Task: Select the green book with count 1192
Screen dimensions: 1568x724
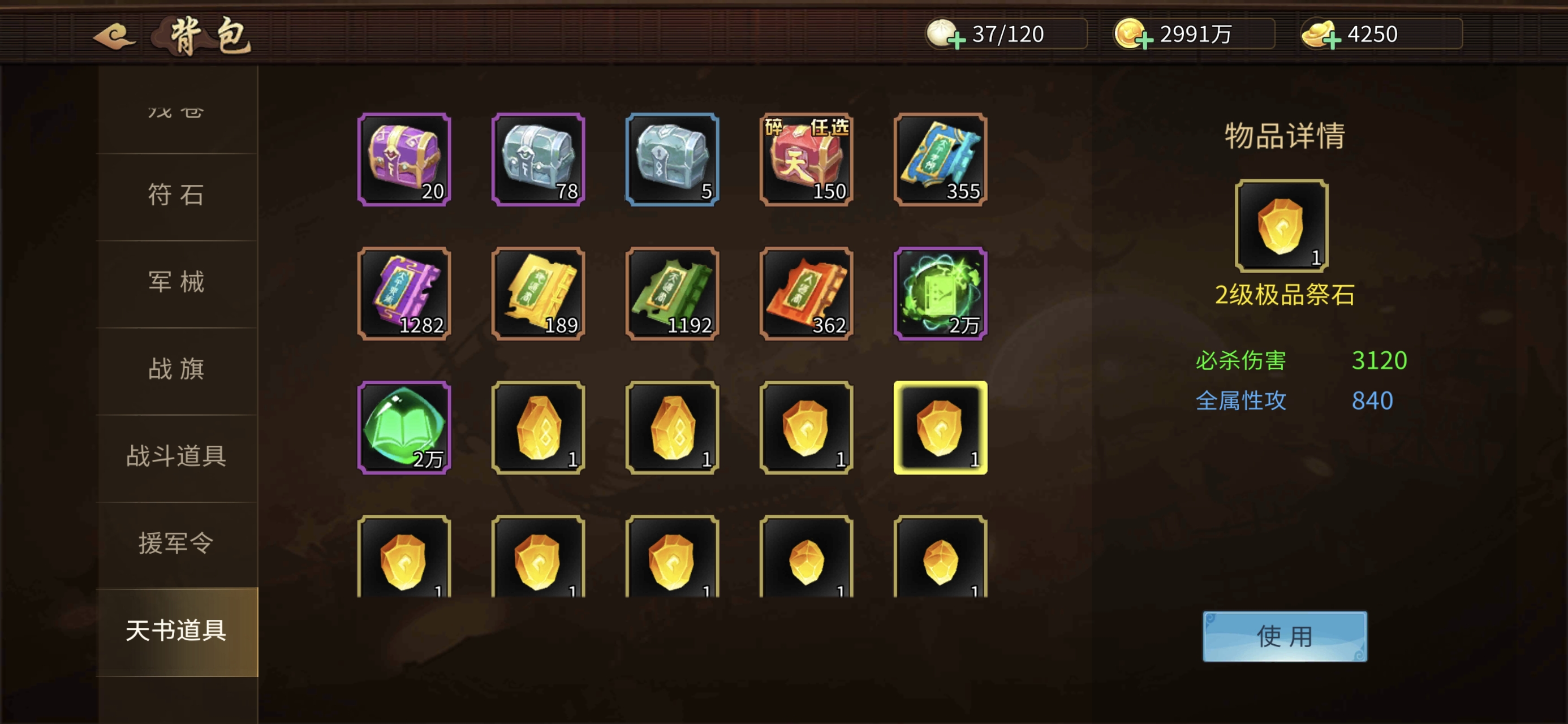Action: 672,294
